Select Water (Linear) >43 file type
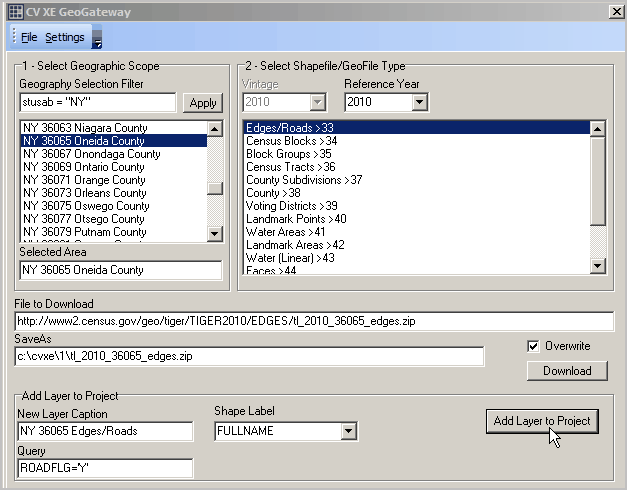 click(x=417, y=258)
